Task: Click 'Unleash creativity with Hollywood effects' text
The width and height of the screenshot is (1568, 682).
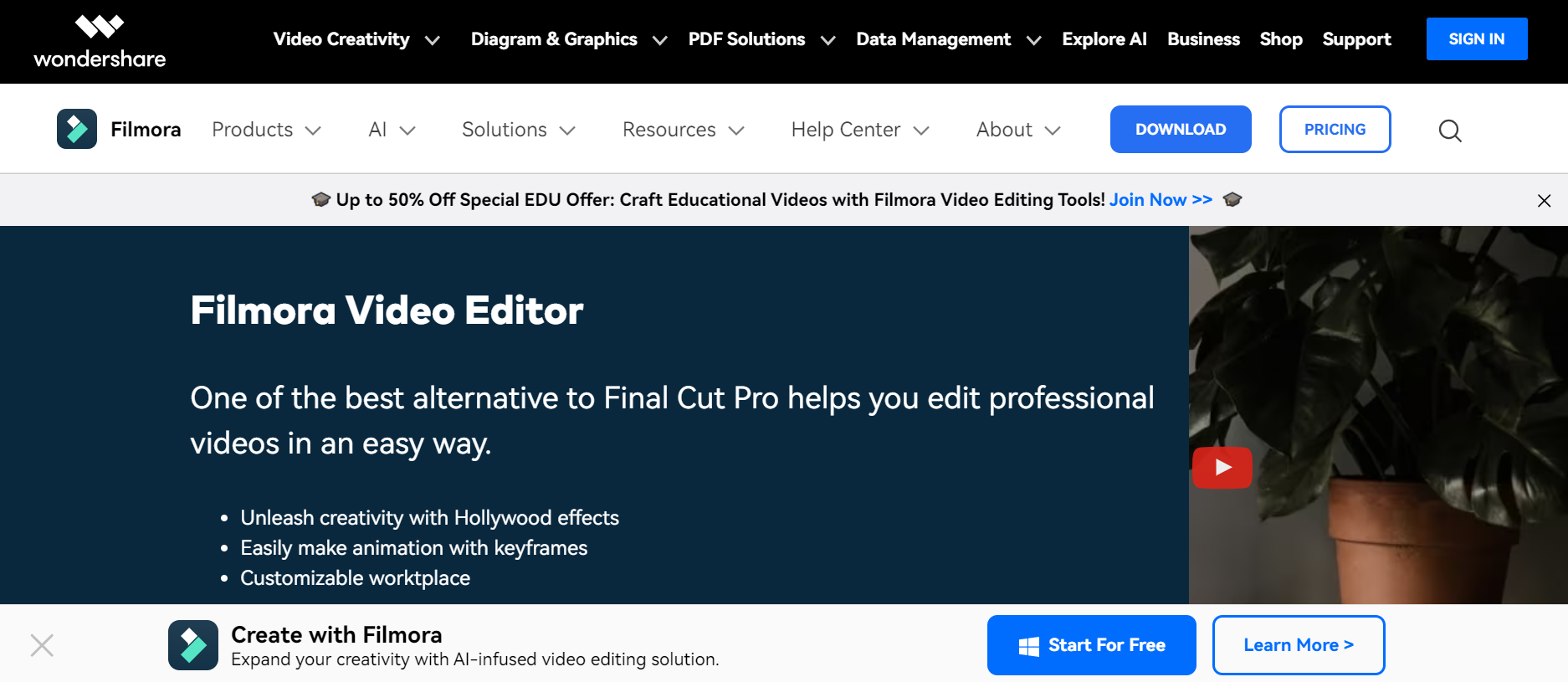Action: (x=429, y=518)
